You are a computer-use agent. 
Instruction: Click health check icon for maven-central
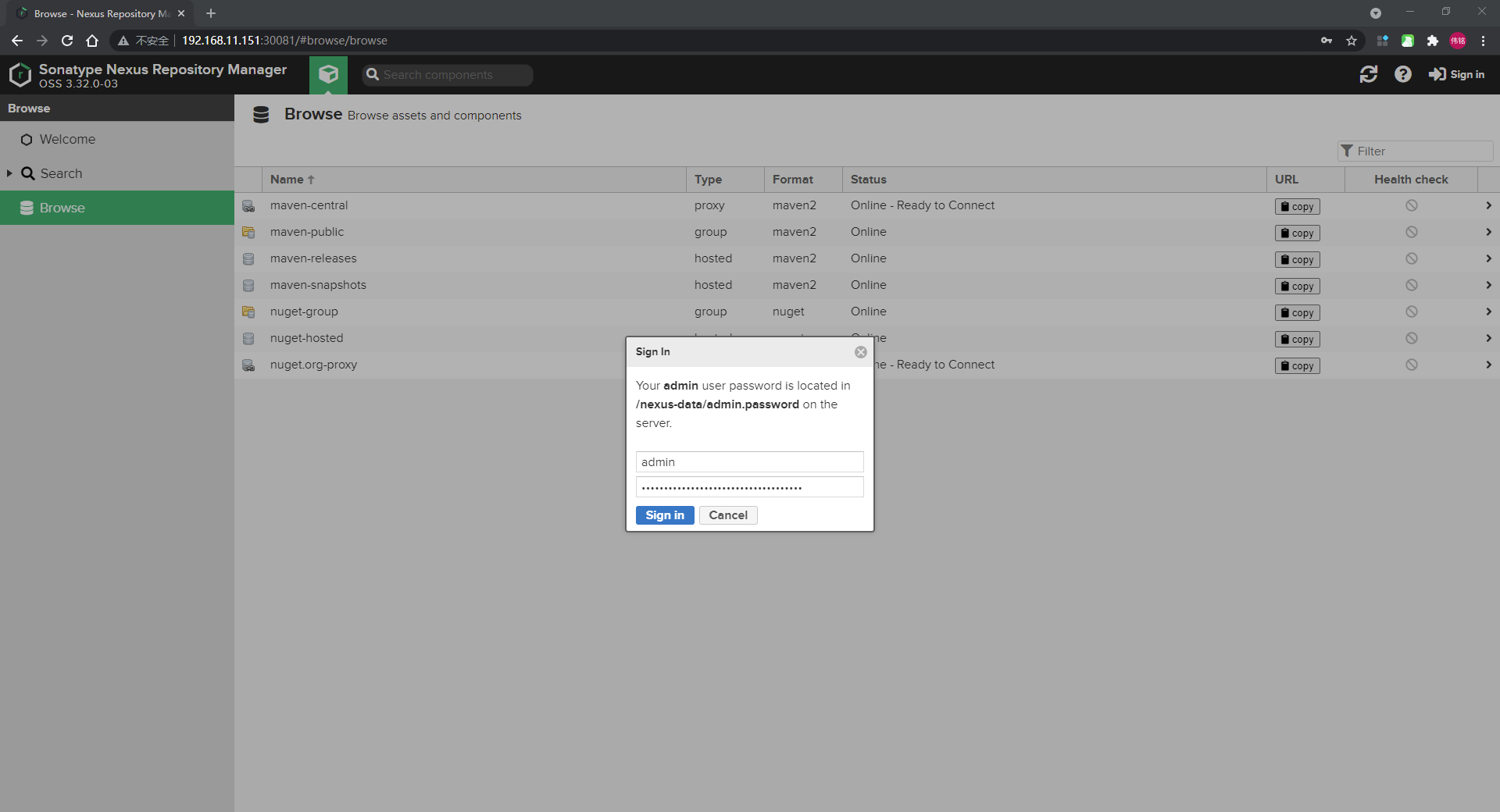[1411, 205]
